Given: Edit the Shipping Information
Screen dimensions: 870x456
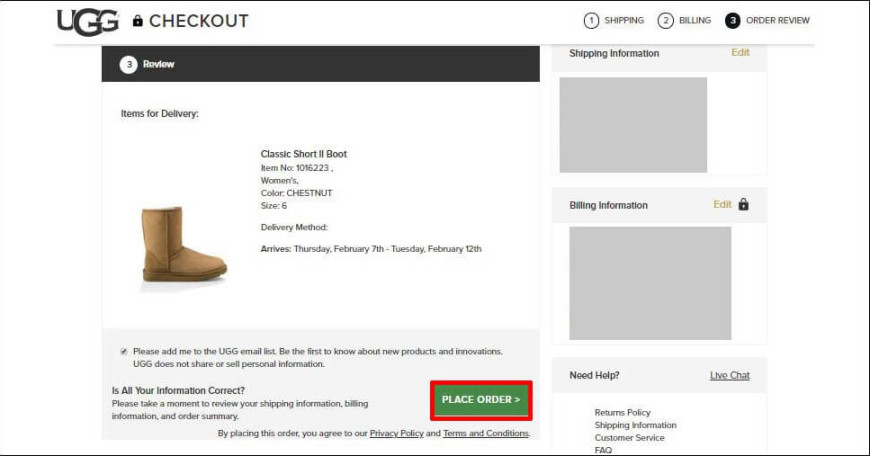Looking at the screenshot, I should [x=740, y=52].
